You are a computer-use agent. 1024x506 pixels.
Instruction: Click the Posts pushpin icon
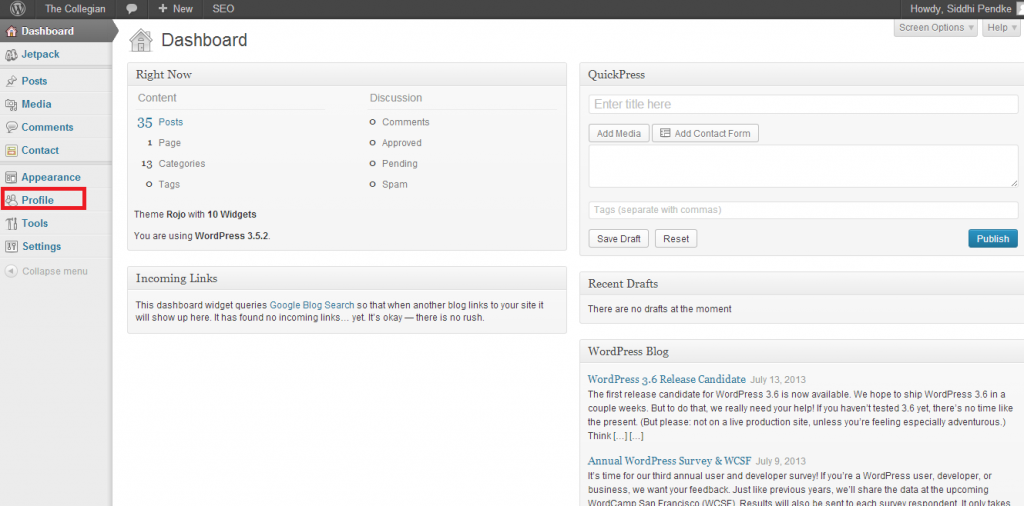pyautogui.click(x=11, y=82)
